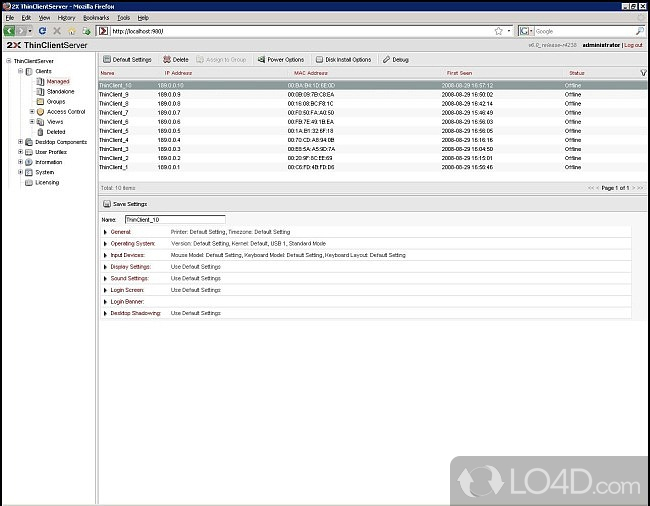
Task: Sort by the MAC Address column header
Action: [310, 73]
